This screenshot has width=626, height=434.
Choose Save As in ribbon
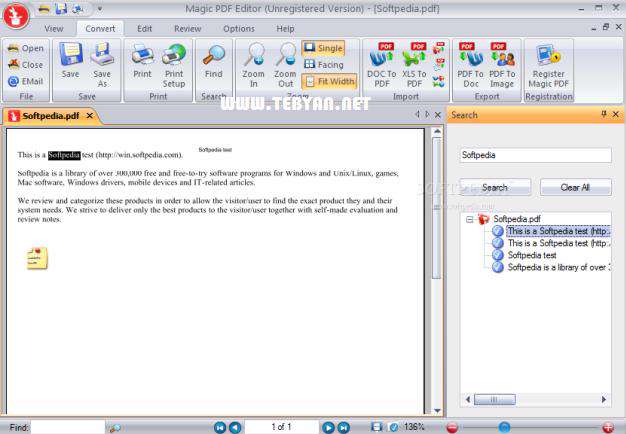point(102,65)
